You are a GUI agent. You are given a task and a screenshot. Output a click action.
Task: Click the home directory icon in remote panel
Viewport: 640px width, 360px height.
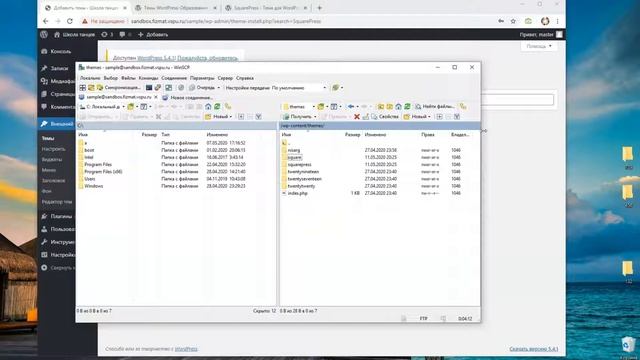point(398,107)
